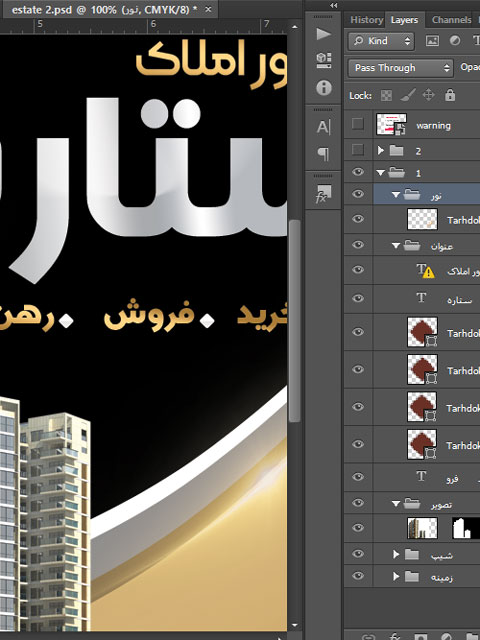Expand the زمینه layer group
Screen dimensions: 480x640
pyautogui.click(x=396, y=576)
